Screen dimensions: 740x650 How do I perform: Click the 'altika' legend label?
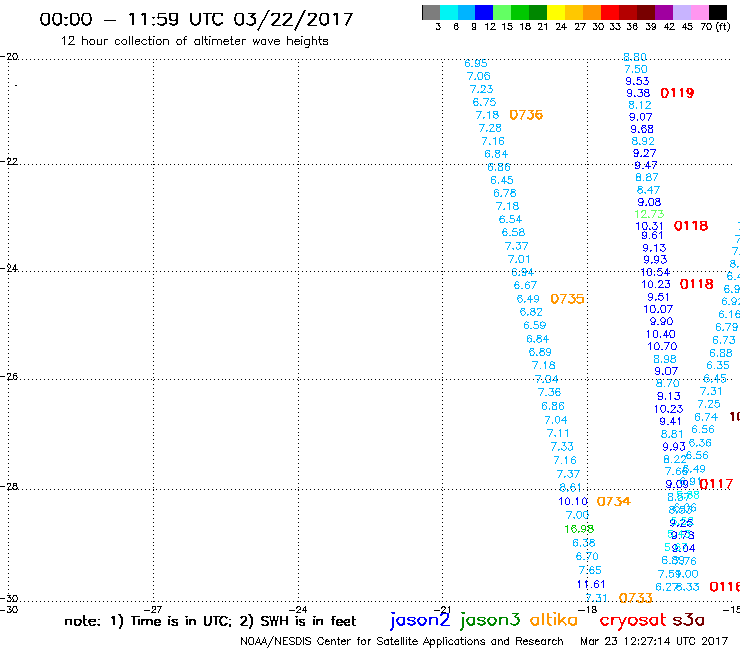(554, 619)
